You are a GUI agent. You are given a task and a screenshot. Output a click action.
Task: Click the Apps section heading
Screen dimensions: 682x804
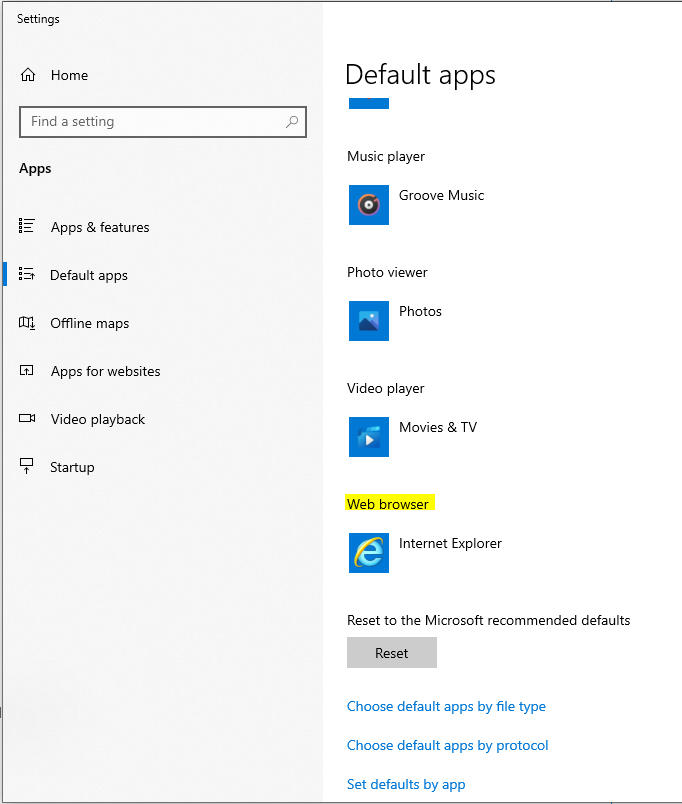35,169
